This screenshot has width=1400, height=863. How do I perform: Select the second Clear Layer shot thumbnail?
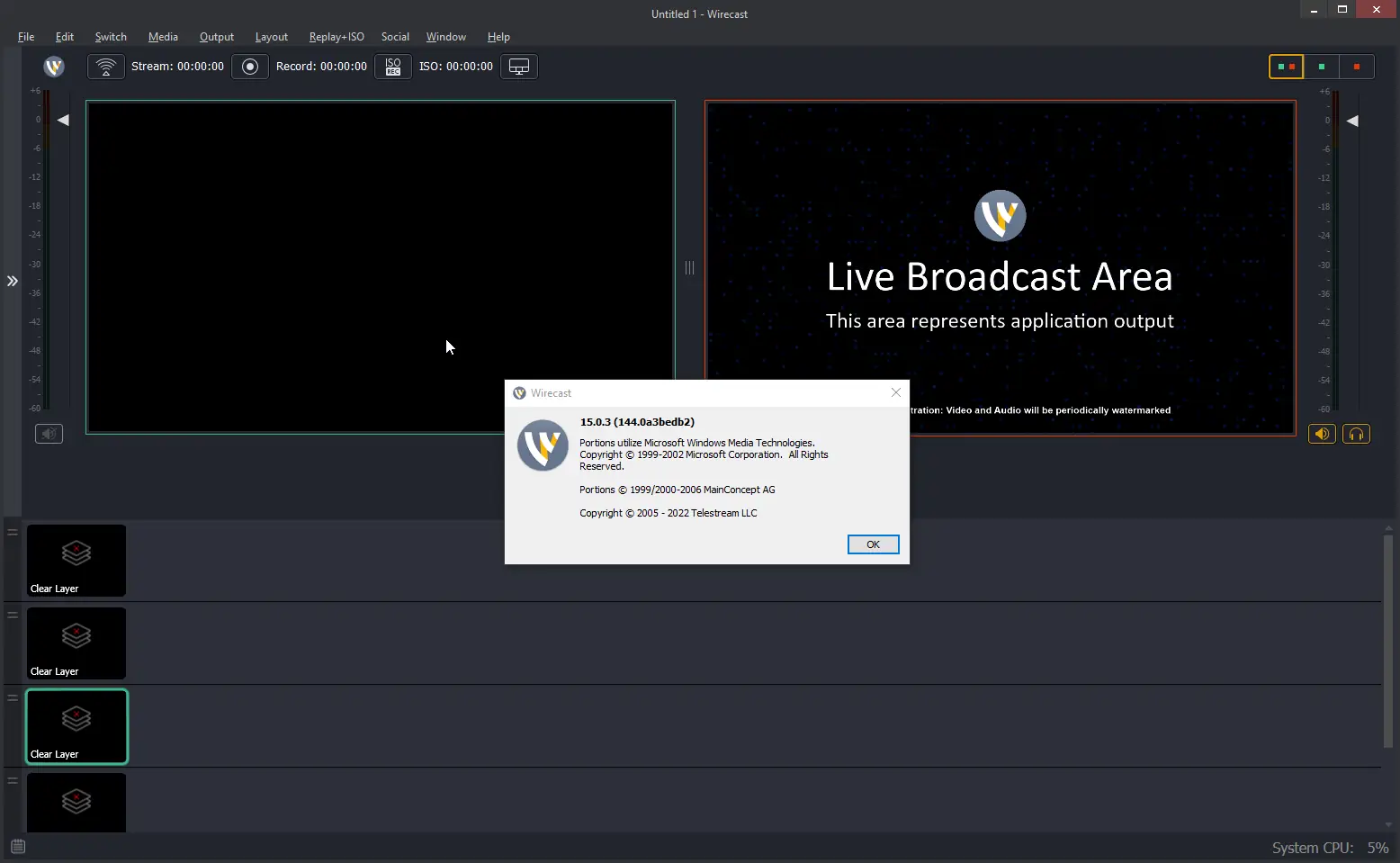[76, 643]
